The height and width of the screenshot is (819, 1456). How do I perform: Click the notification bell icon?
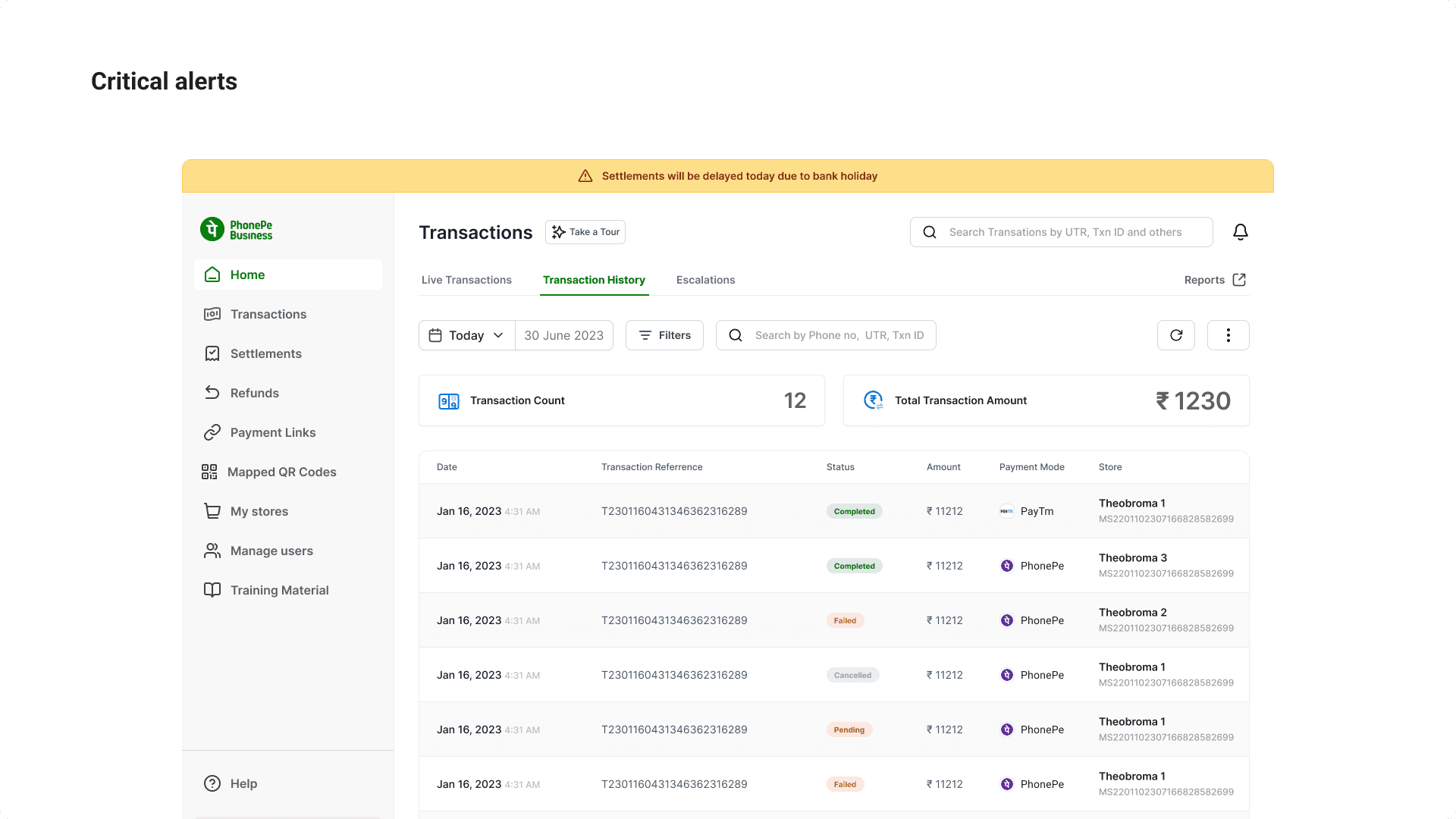click(x=1240, y=232)
